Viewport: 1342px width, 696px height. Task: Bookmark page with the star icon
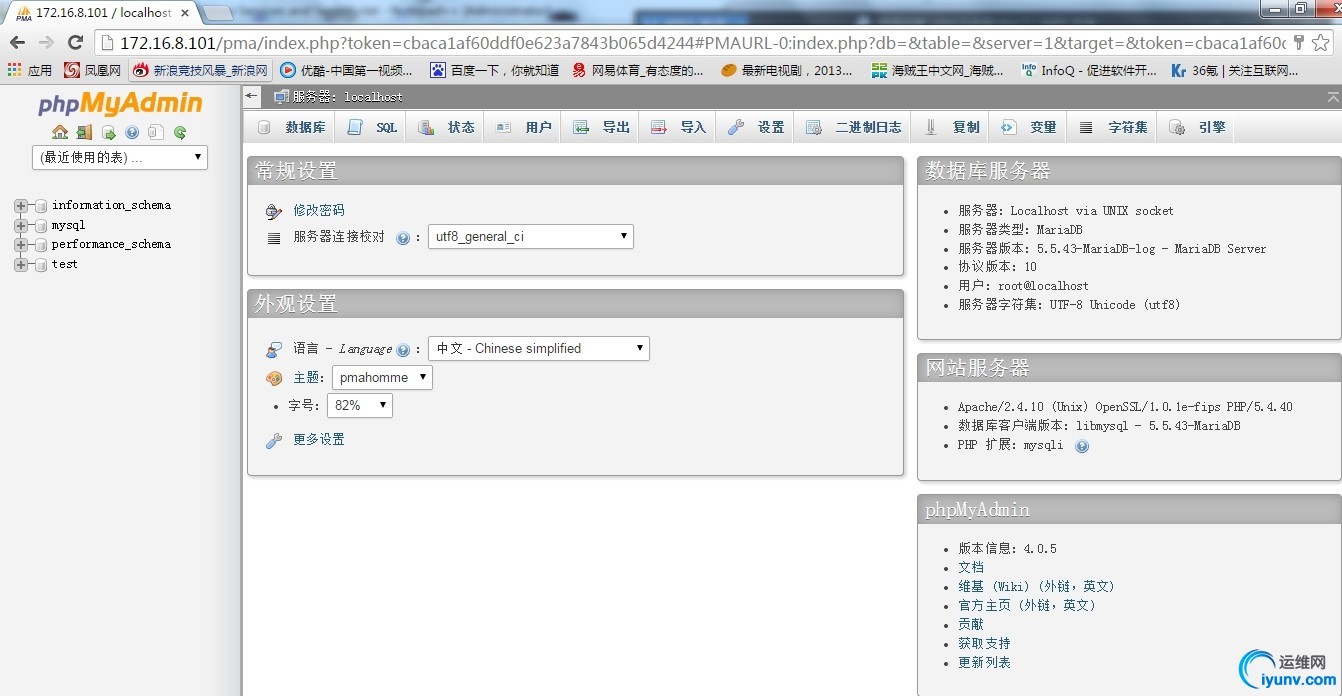point(1320,42)
